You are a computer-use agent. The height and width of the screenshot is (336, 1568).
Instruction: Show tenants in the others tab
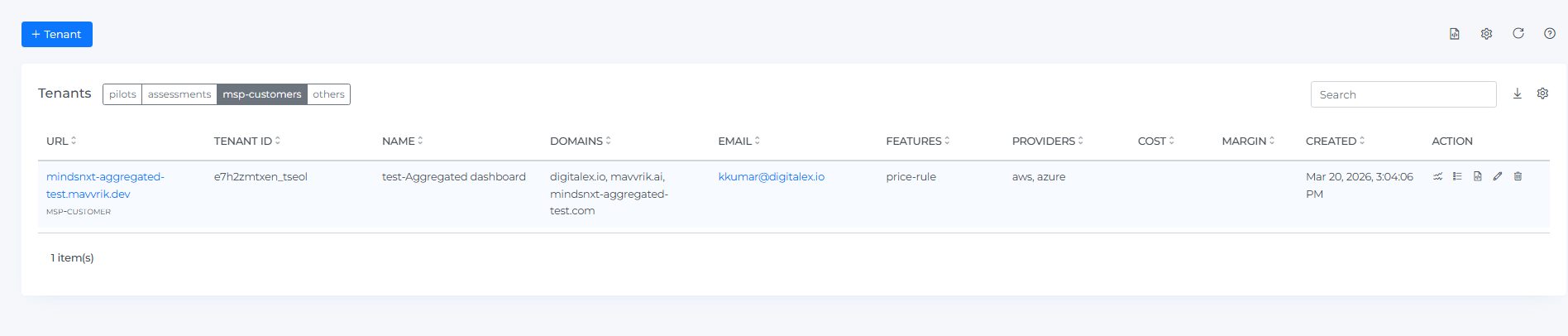[328, 94]
